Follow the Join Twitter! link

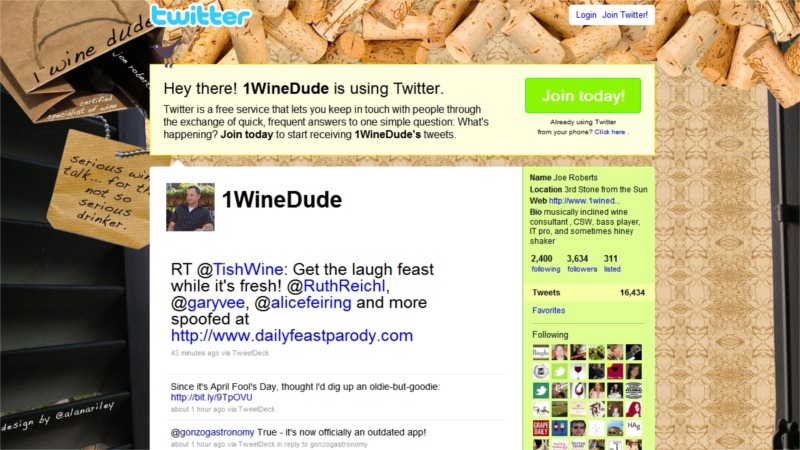625,15
